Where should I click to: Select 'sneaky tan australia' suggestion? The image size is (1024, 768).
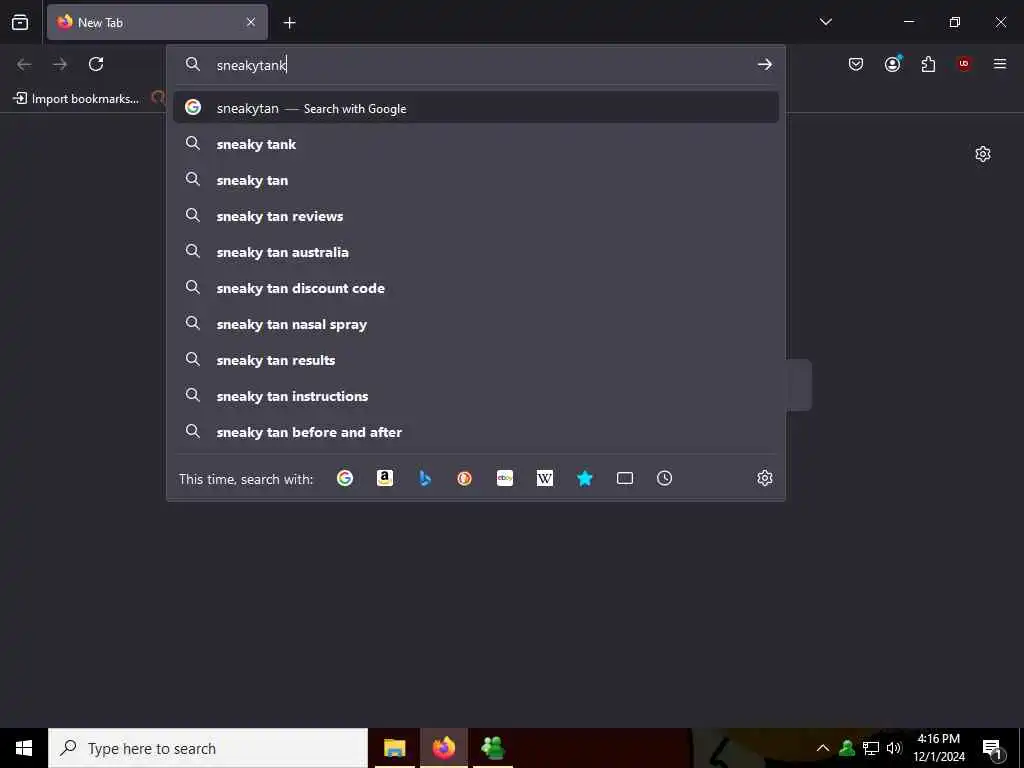pyautogui.click(x=475, y=251)
